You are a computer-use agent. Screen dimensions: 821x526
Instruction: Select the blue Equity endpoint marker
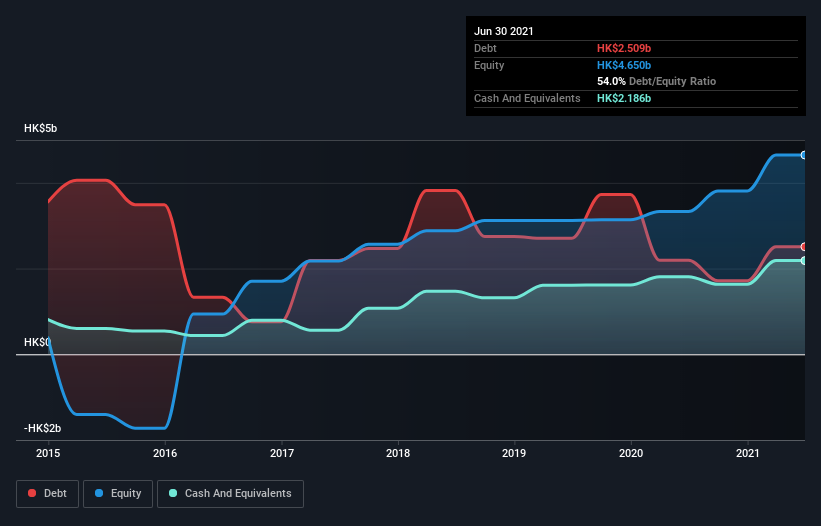coord(803,155)
